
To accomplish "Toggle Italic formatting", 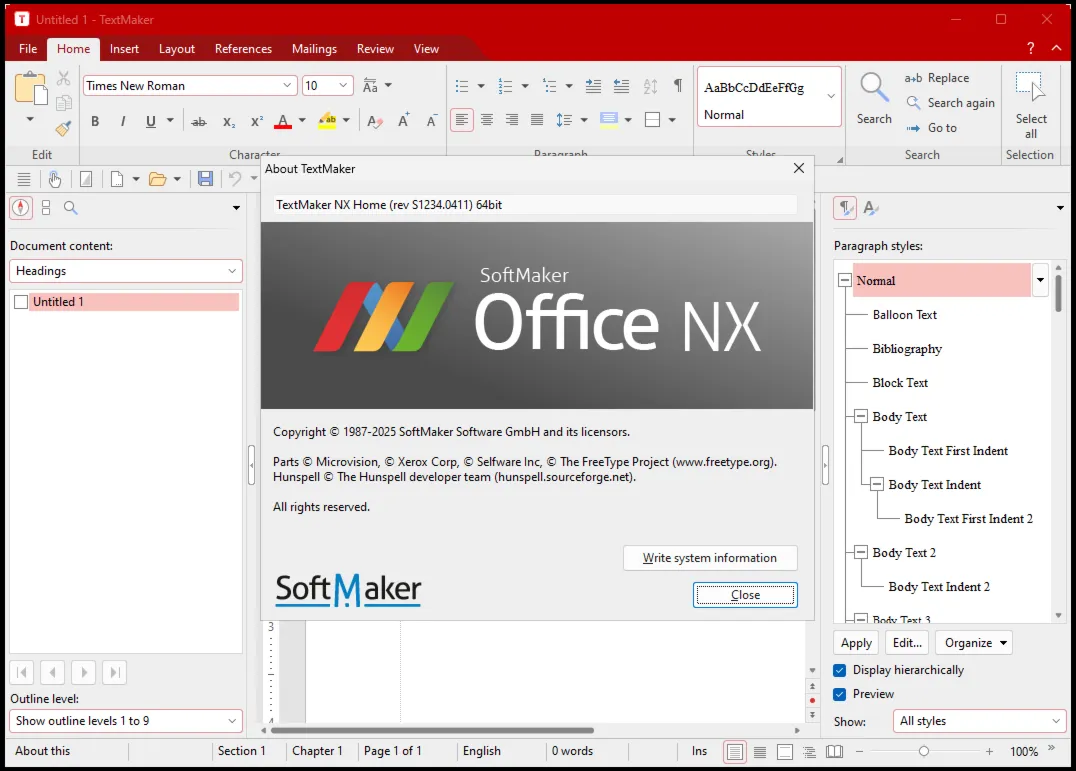I will pyautogui.click(x=123, y=121).
